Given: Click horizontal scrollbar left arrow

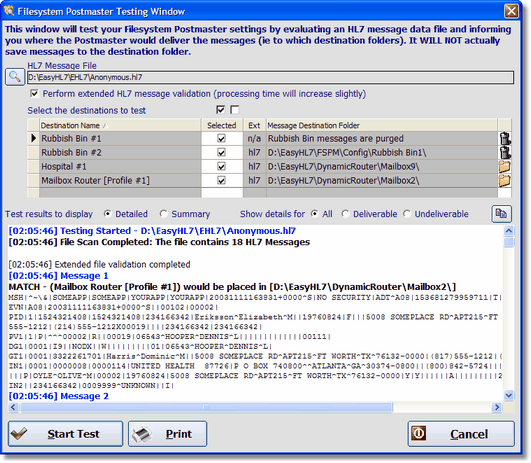Looking at the screenshot, I should (x=13, y=407).
